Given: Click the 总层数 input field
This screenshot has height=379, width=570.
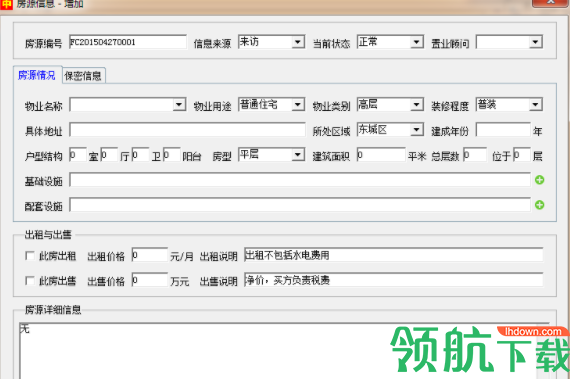Looking at the screenshot, I should click(475, 155).
